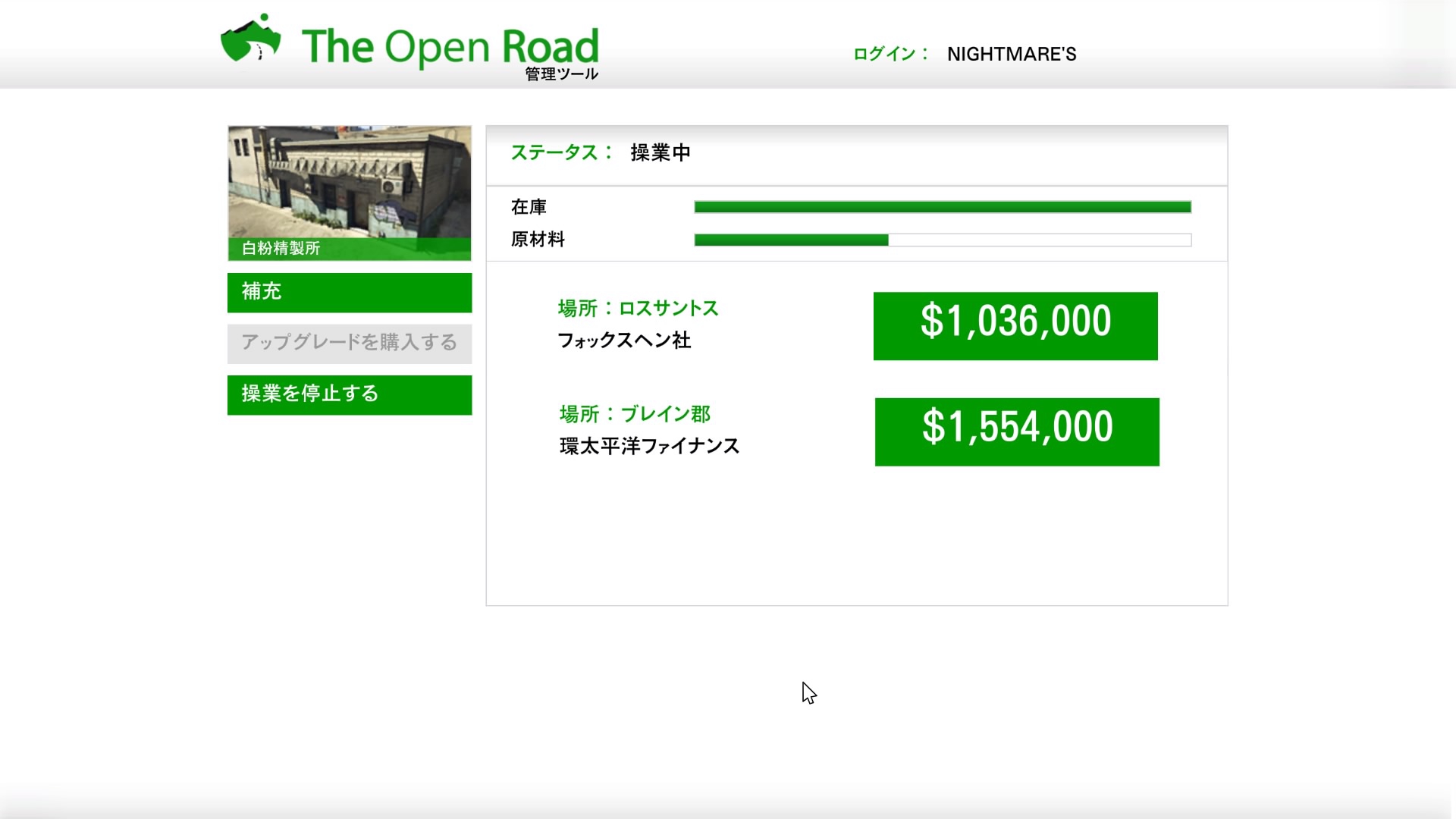Click The Open Road title text
Viewport: 1456px width, 819px height.
coord(450,46)
